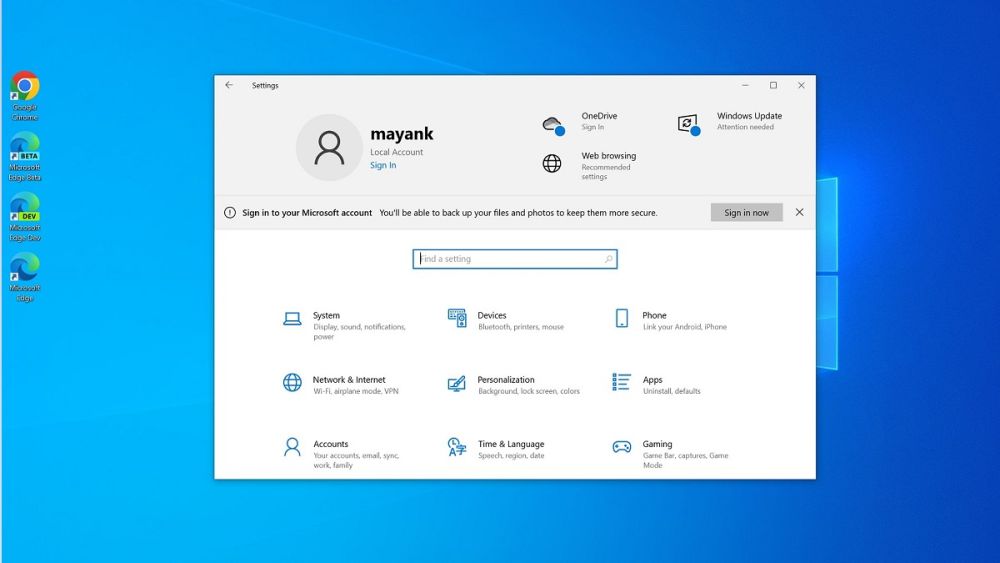Click into the Find a setting search box
Screen dimensions: 1000x563
pos(515,259)
